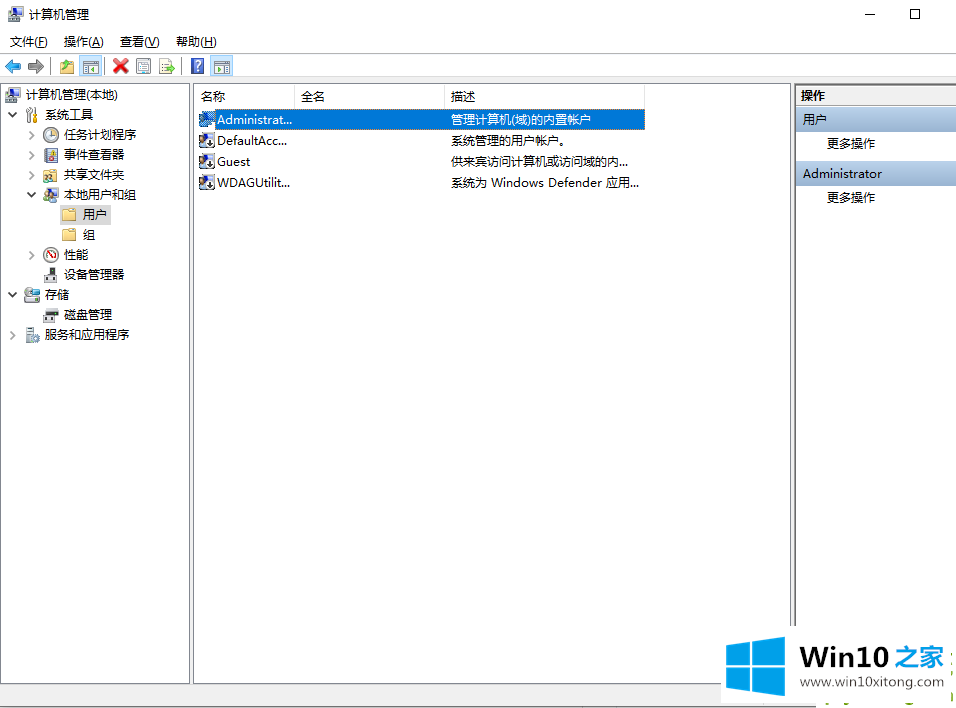Click the 用户 folder icon in tree

(x=70, y=215)
